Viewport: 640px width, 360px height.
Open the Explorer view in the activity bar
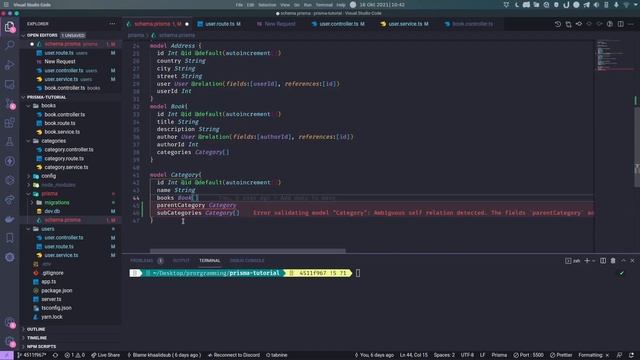point(9,27)
